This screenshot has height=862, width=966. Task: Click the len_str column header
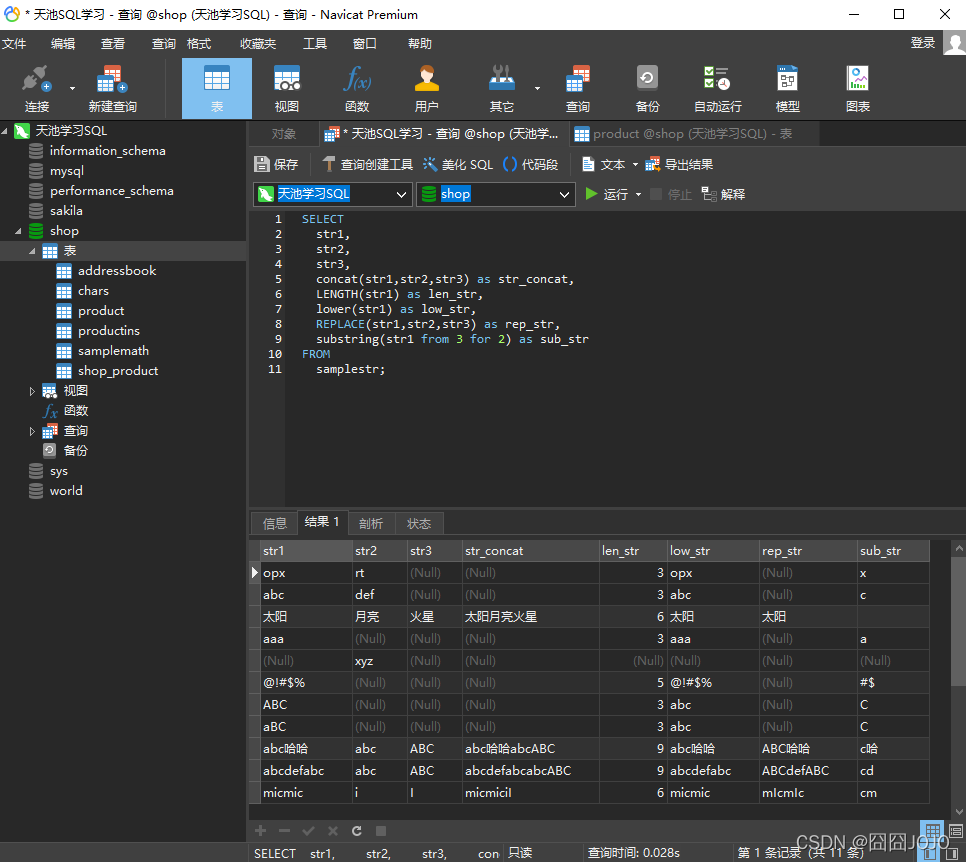pos(633,551)
